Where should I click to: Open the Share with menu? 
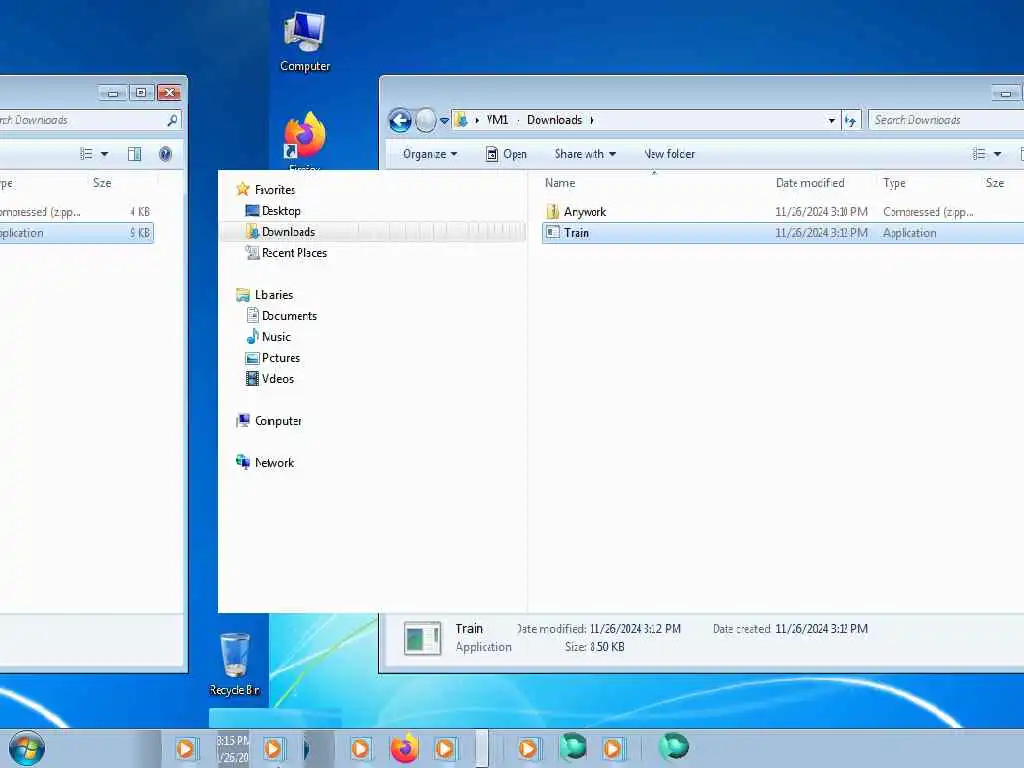click(x=585, y=154)
